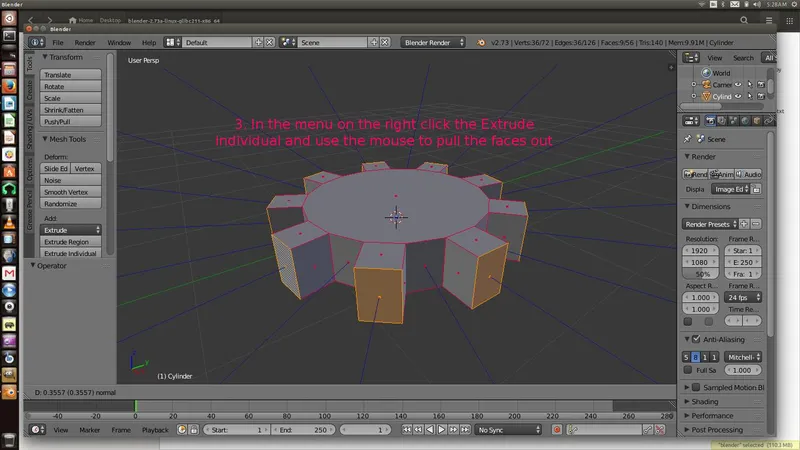Screen dimensions: 800x450
Task: Click the screen layout browse icon
Action: (172, 43)
